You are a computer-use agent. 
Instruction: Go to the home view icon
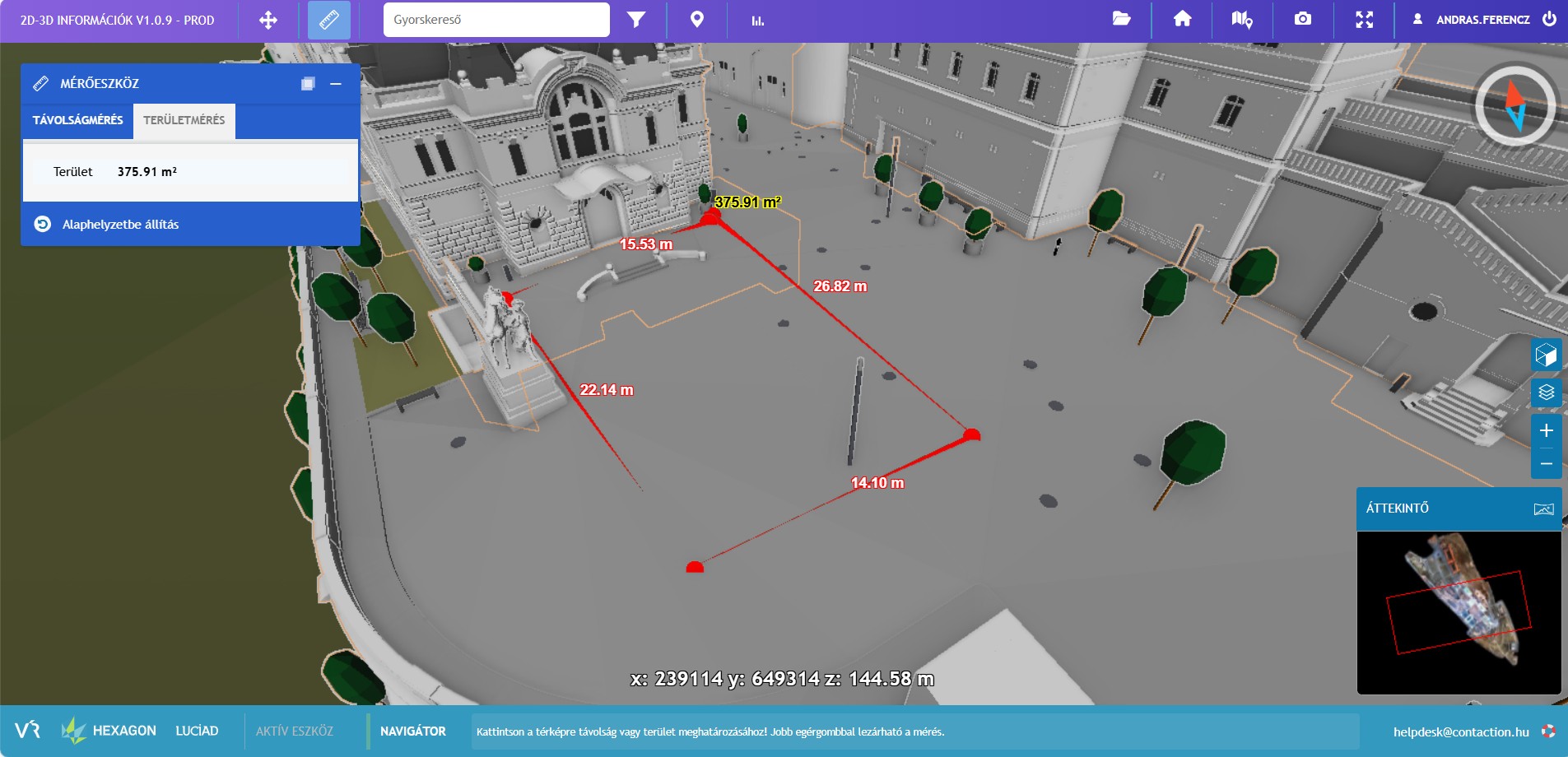(1182, 19)
